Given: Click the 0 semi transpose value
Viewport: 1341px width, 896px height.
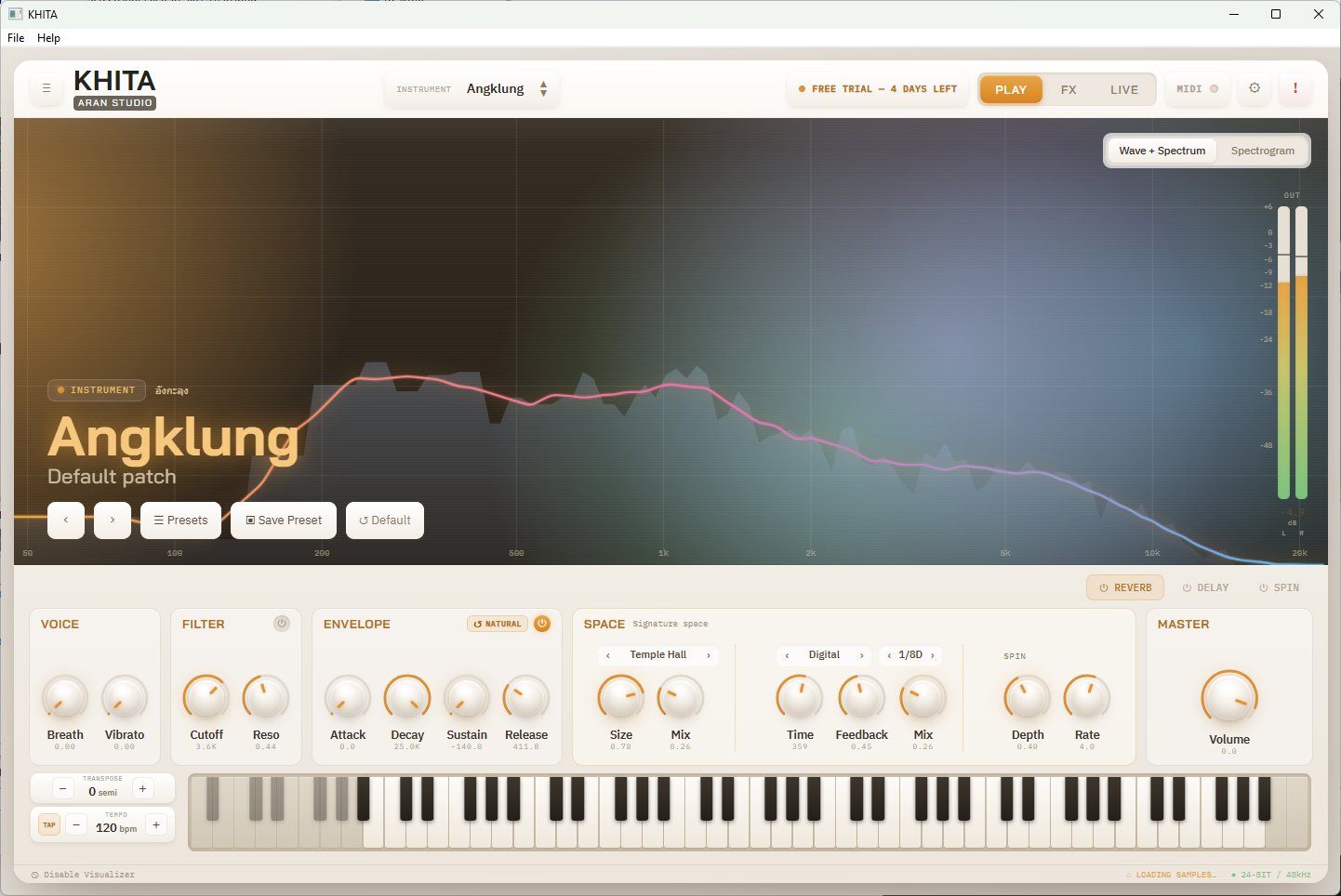Looking at the screenshot, I should 102,792.
